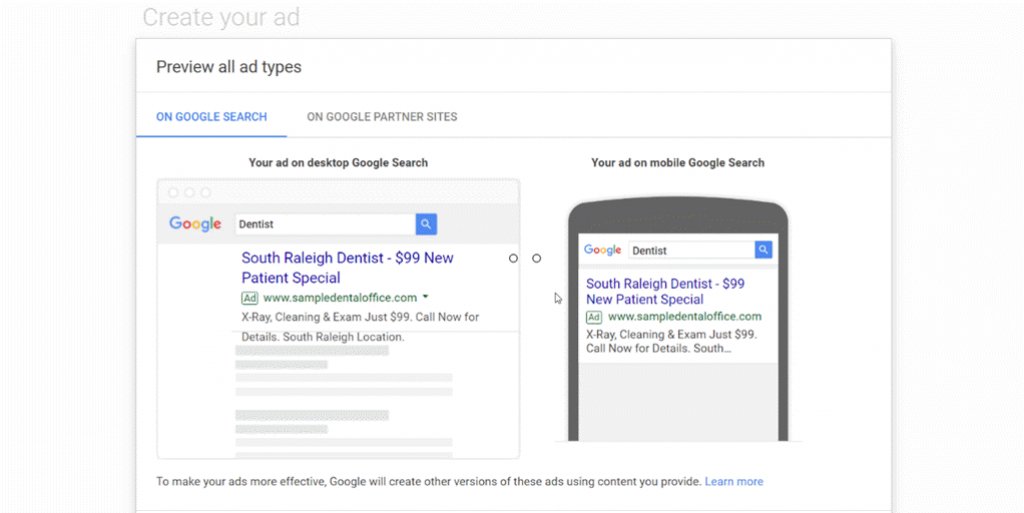Click the mobile ad URL www.sampledentaloffice.com
Screen dimensions: 1024x513
point(684,317)
